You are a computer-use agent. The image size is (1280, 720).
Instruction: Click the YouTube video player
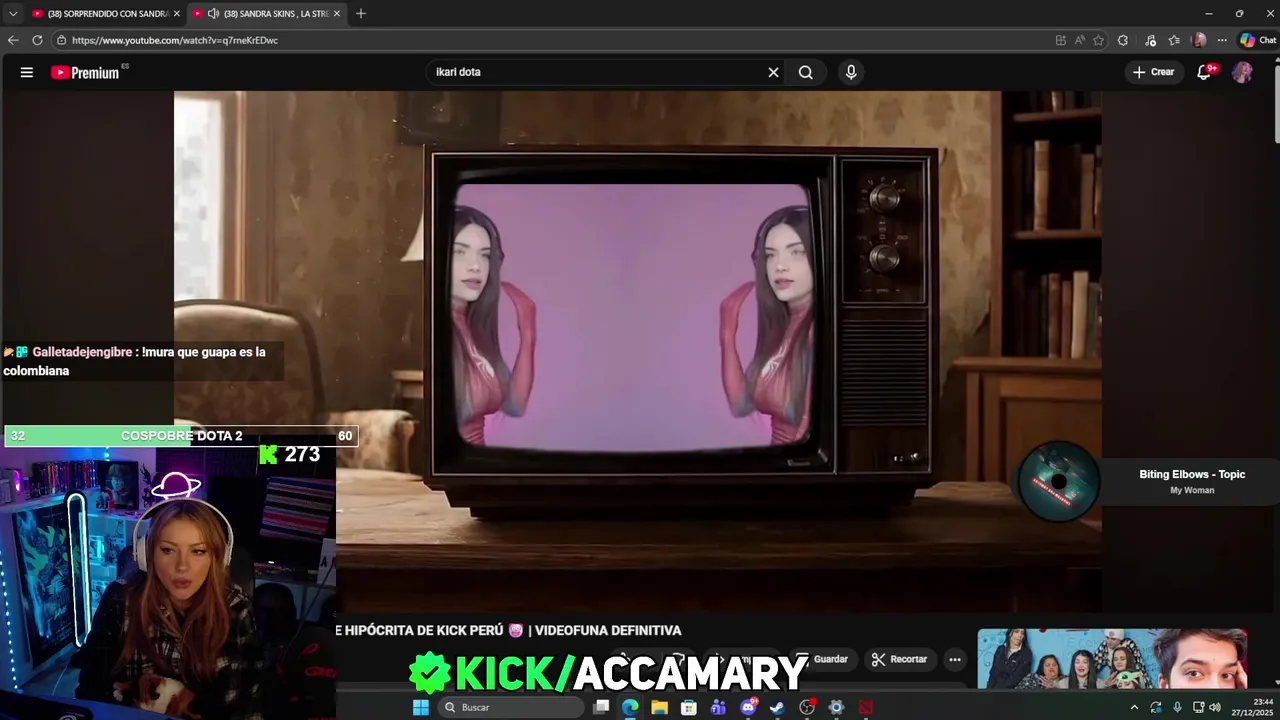[638, 350]
